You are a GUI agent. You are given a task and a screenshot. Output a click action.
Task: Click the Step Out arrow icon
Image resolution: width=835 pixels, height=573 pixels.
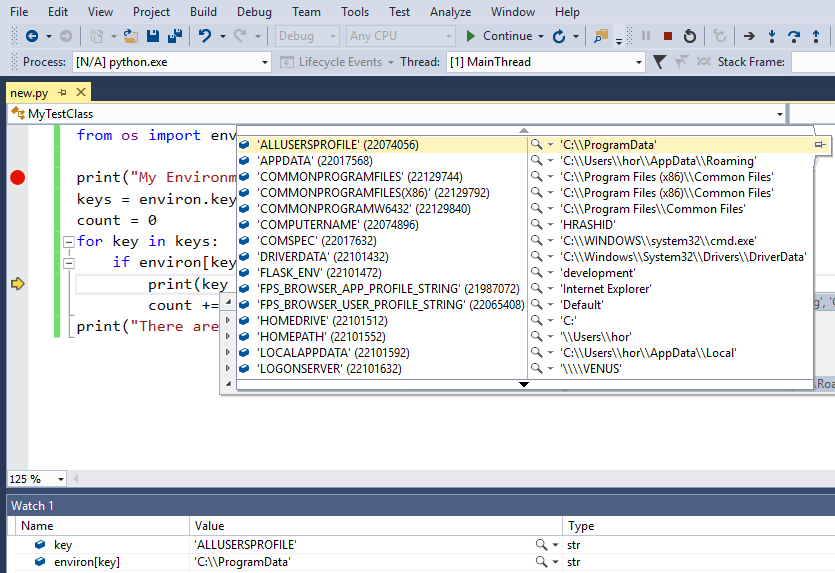pos(817,36)
